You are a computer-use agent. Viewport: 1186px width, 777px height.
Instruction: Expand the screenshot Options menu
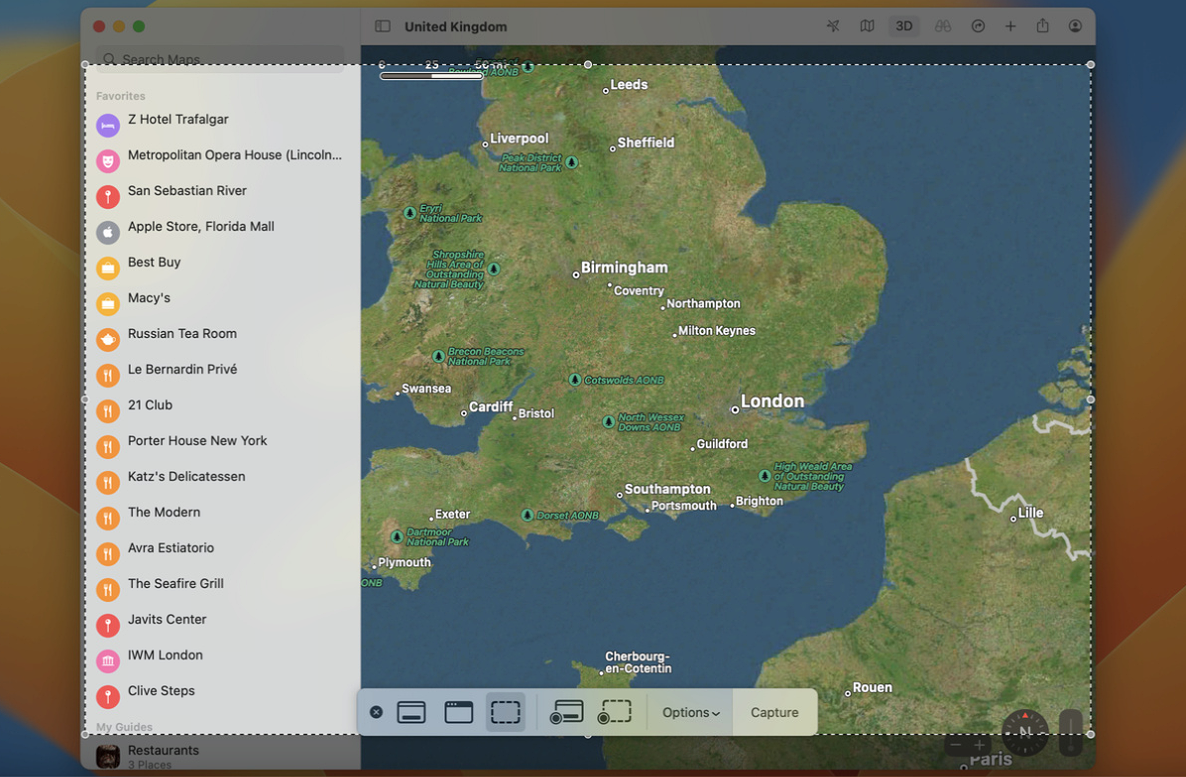pos(690,712)
